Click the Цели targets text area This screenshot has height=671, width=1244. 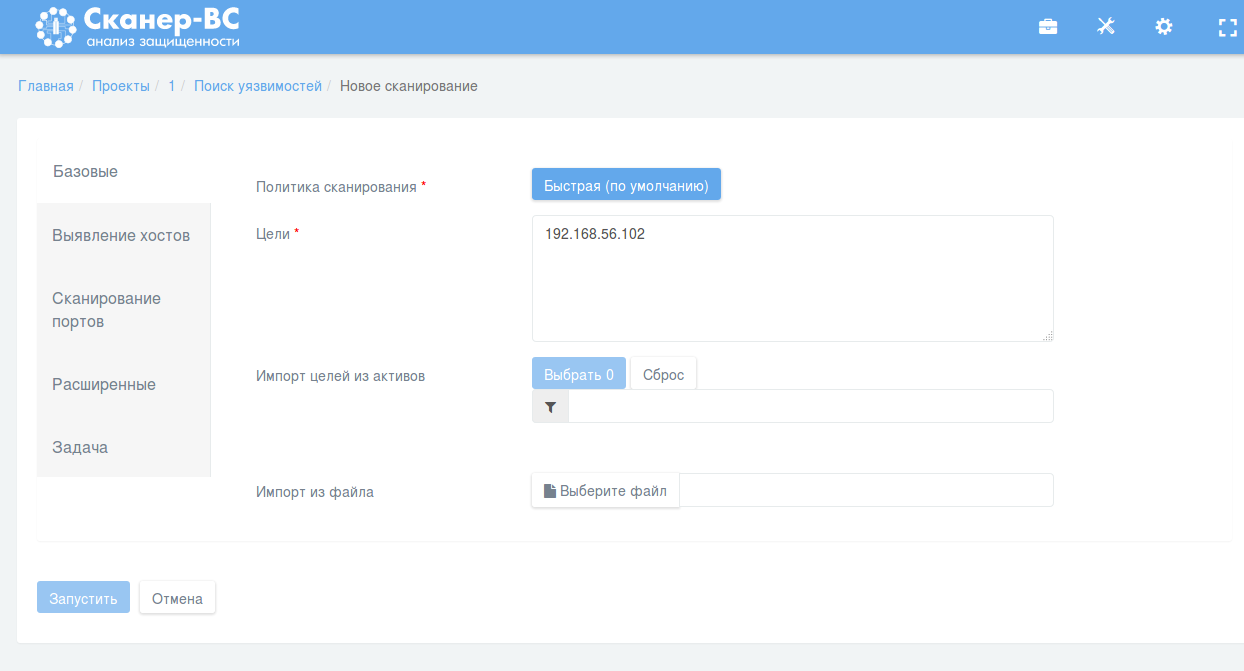click(x=793, y=278)
